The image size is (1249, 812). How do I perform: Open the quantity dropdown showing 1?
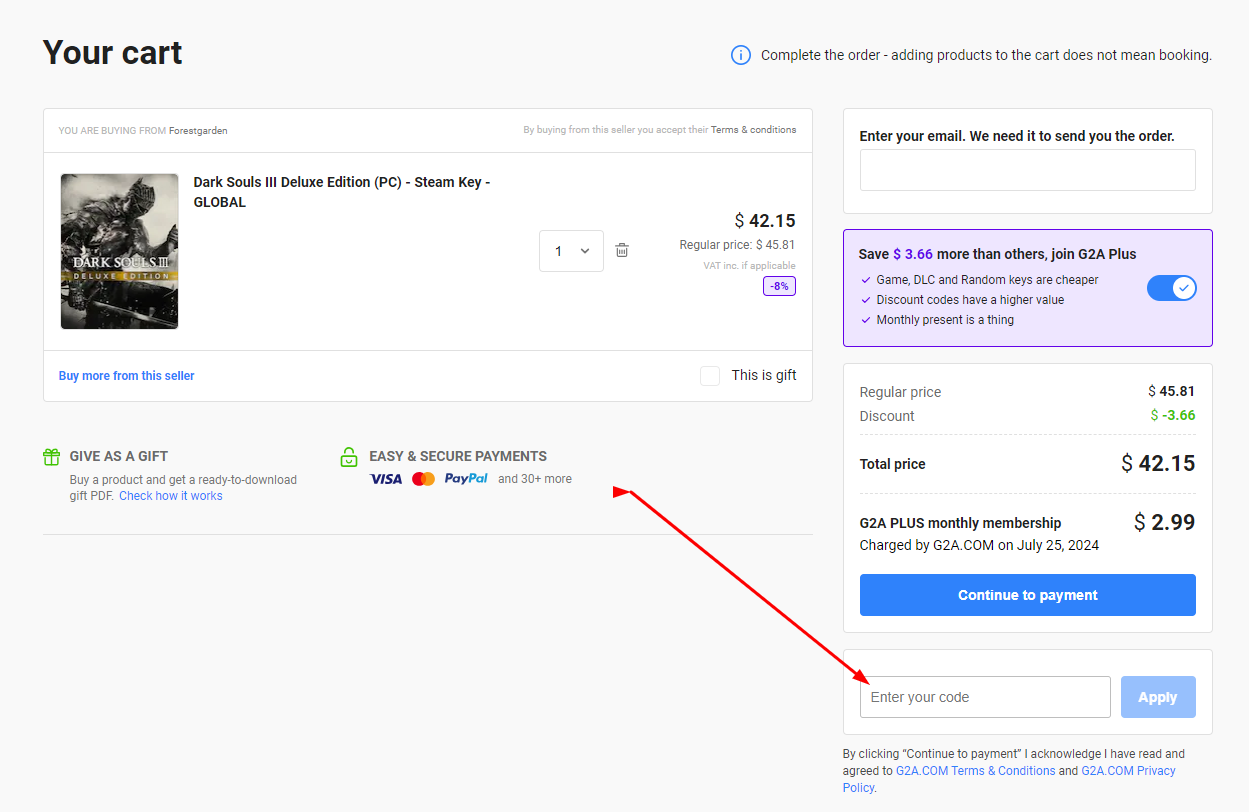coord(571,251)
